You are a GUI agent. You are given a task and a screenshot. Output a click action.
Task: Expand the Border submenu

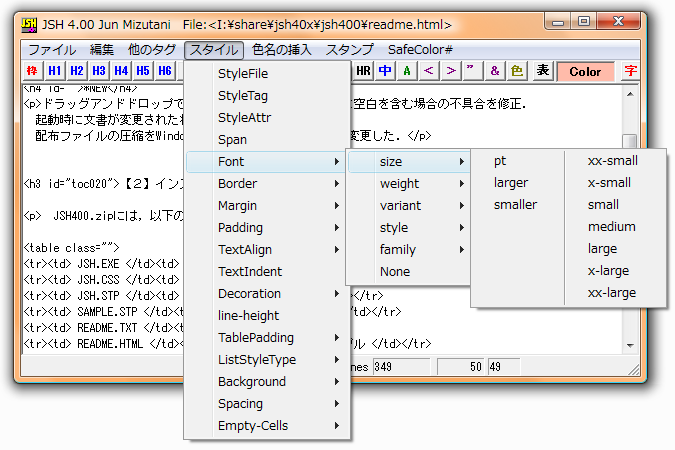[267, 183]
